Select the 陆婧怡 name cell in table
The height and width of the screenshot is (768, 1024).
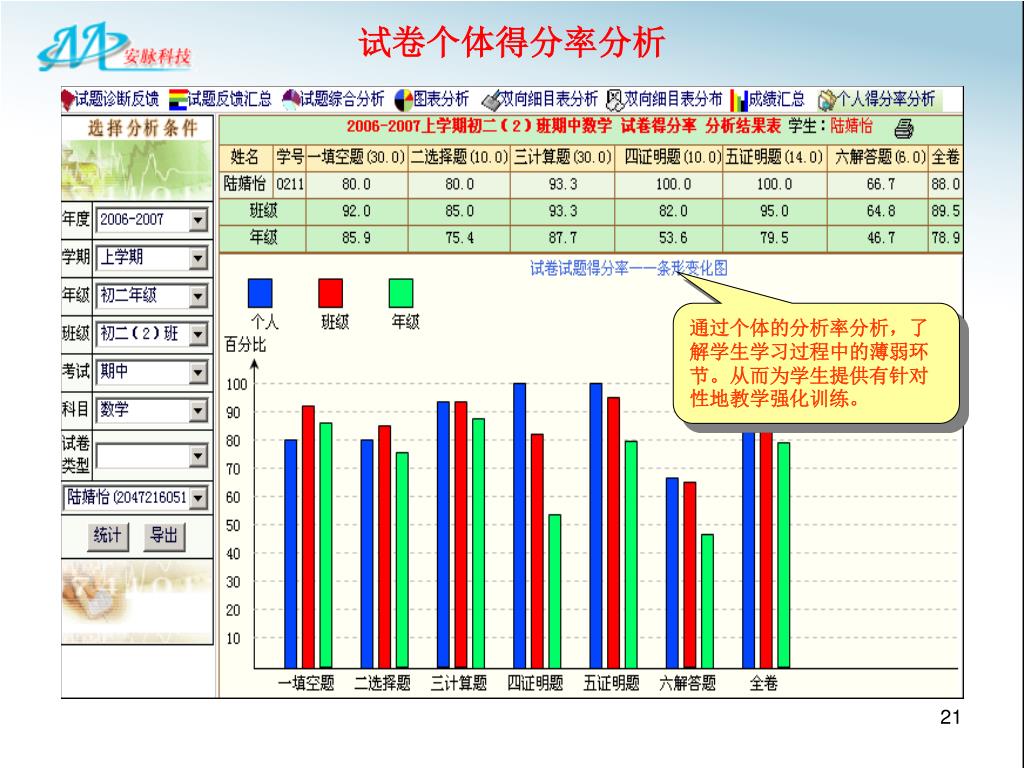(x=245, y=184)
